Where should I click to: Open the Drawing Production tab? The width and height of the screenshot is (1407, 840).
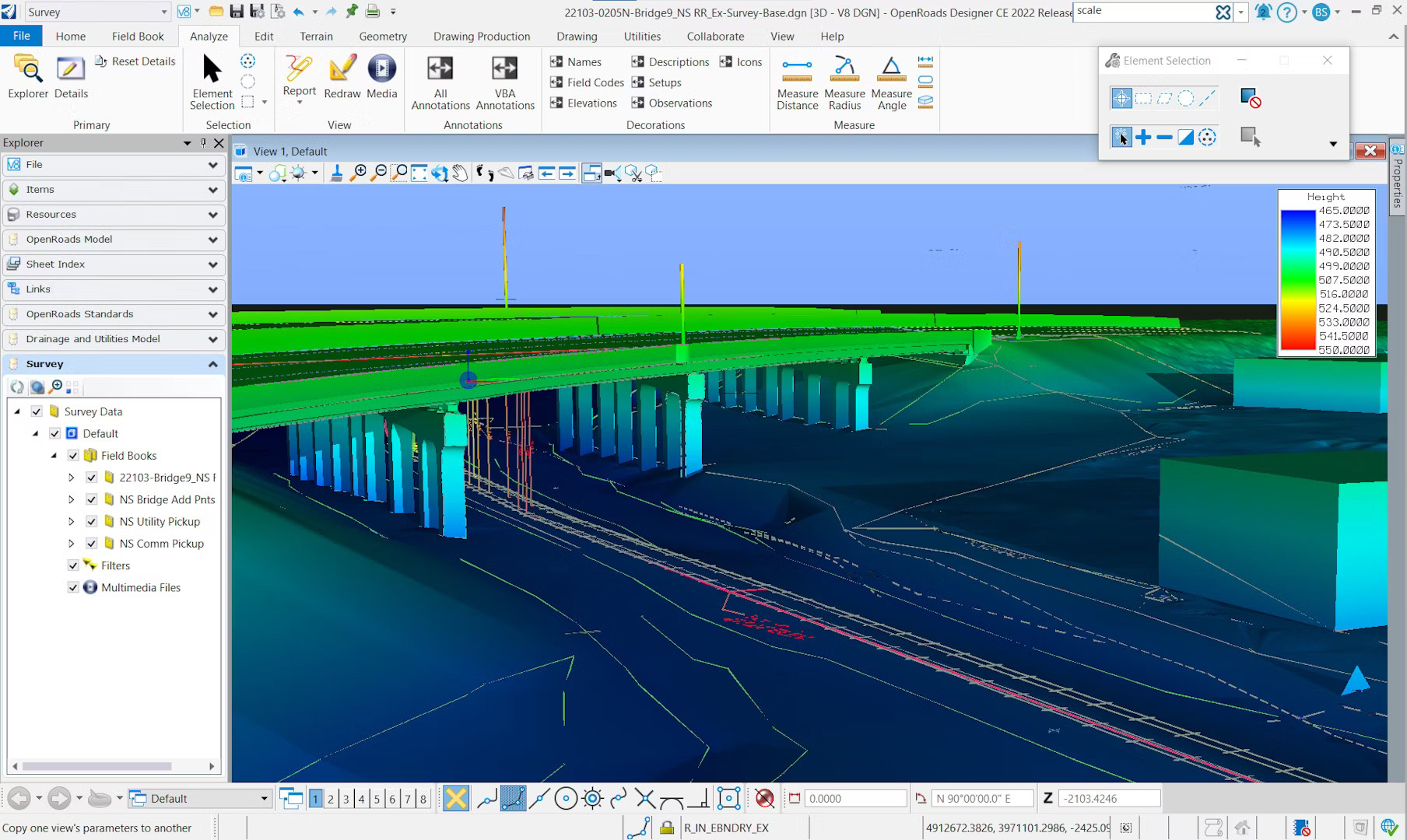pyautogui.click(x=481, y=37)
